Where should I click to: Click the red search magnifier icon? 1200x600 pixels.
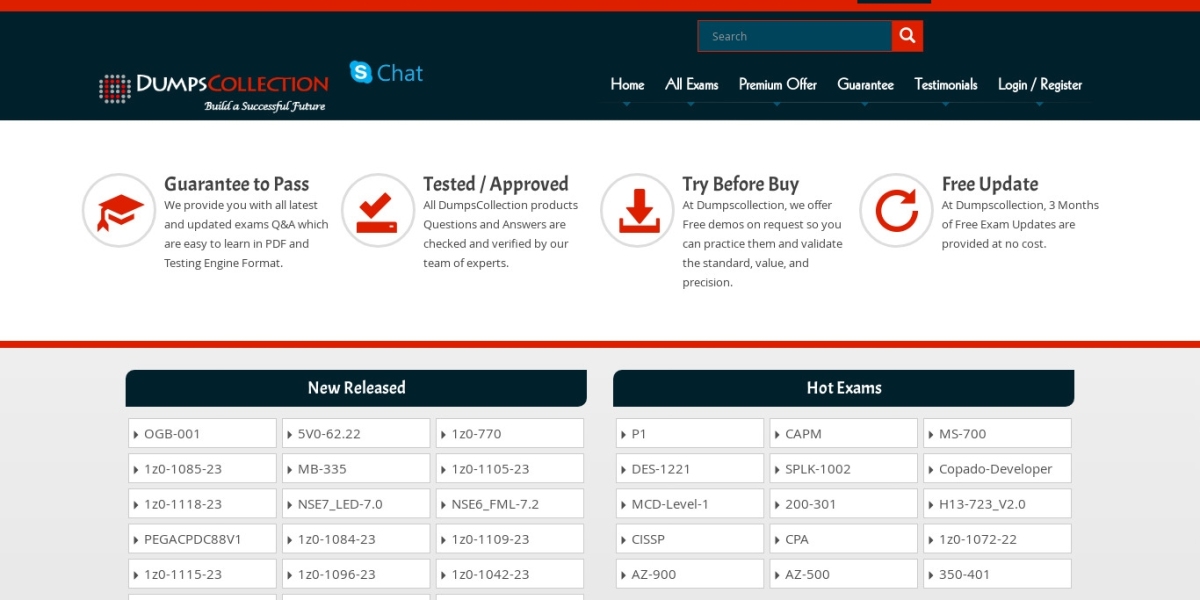pos(907,36)
